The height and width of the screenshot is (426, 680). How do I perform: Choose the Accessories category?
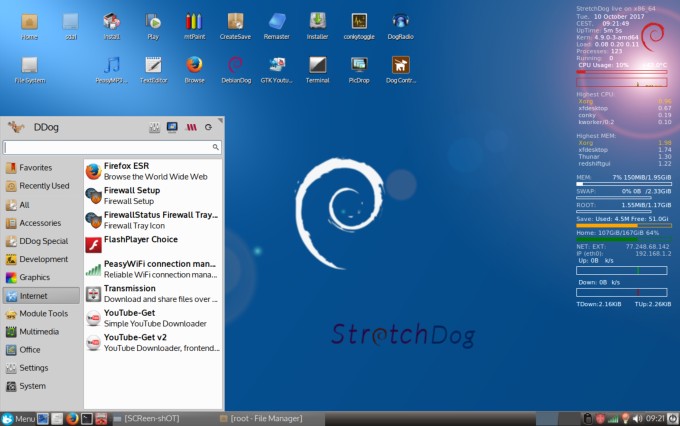point(40,223)
